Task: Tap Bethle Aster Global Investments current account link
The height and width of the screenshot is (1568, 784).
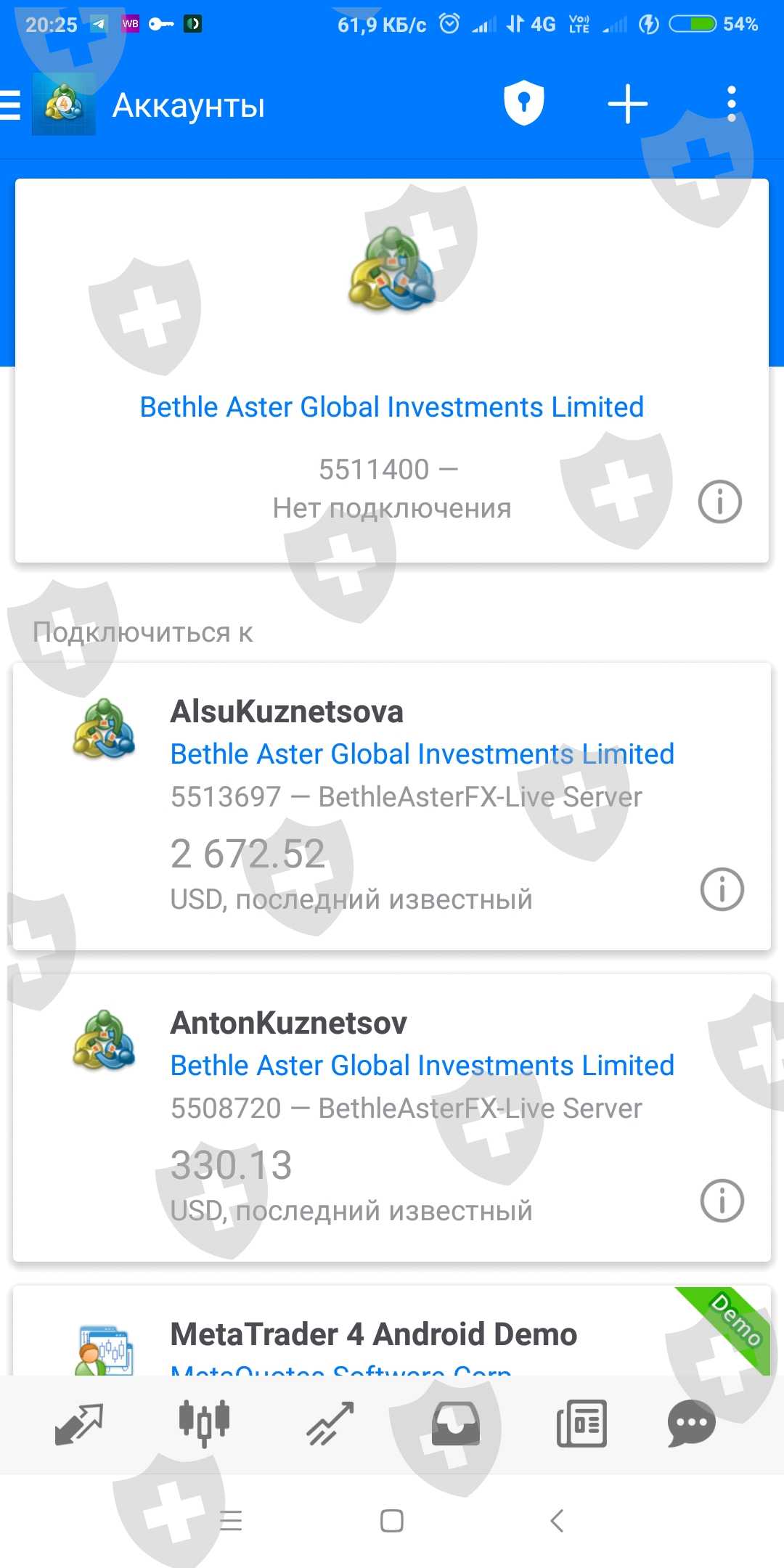Action: (x=392, y=407)
